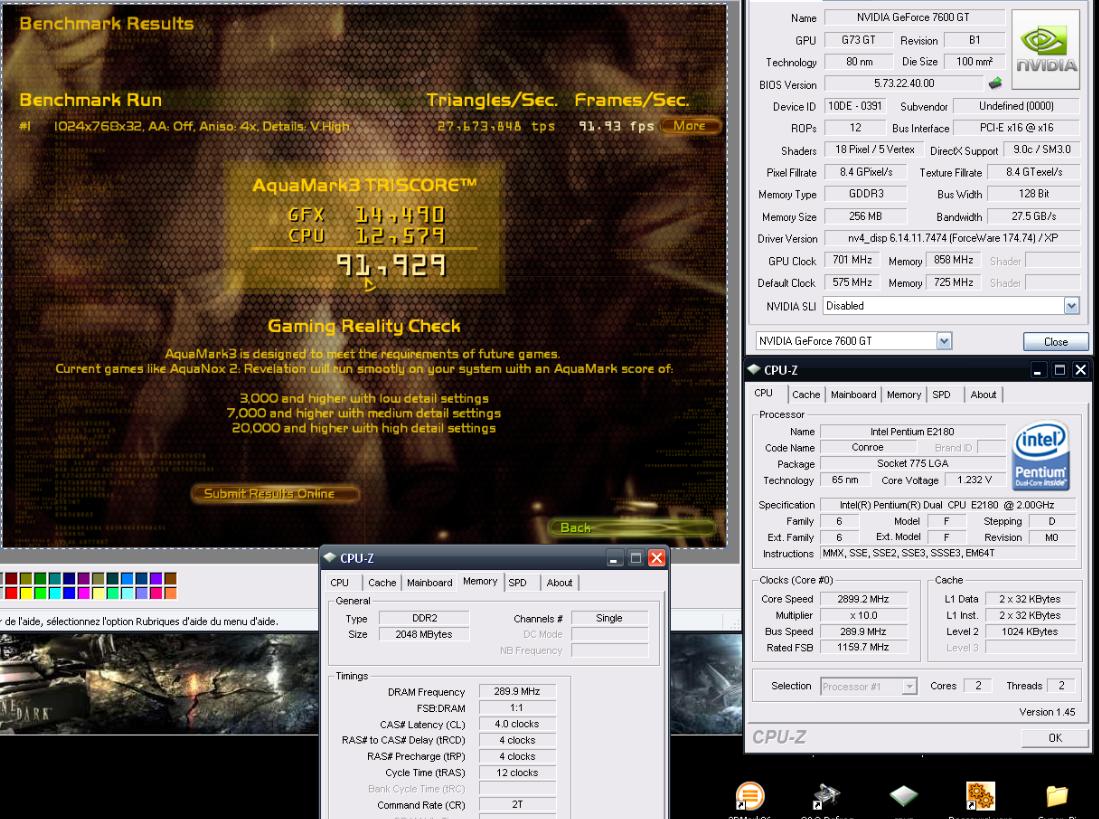Click the Rated FSB value 1159.7 MHz
The width and height of the screenshot is (1099, 819).
tap(863, 647)
